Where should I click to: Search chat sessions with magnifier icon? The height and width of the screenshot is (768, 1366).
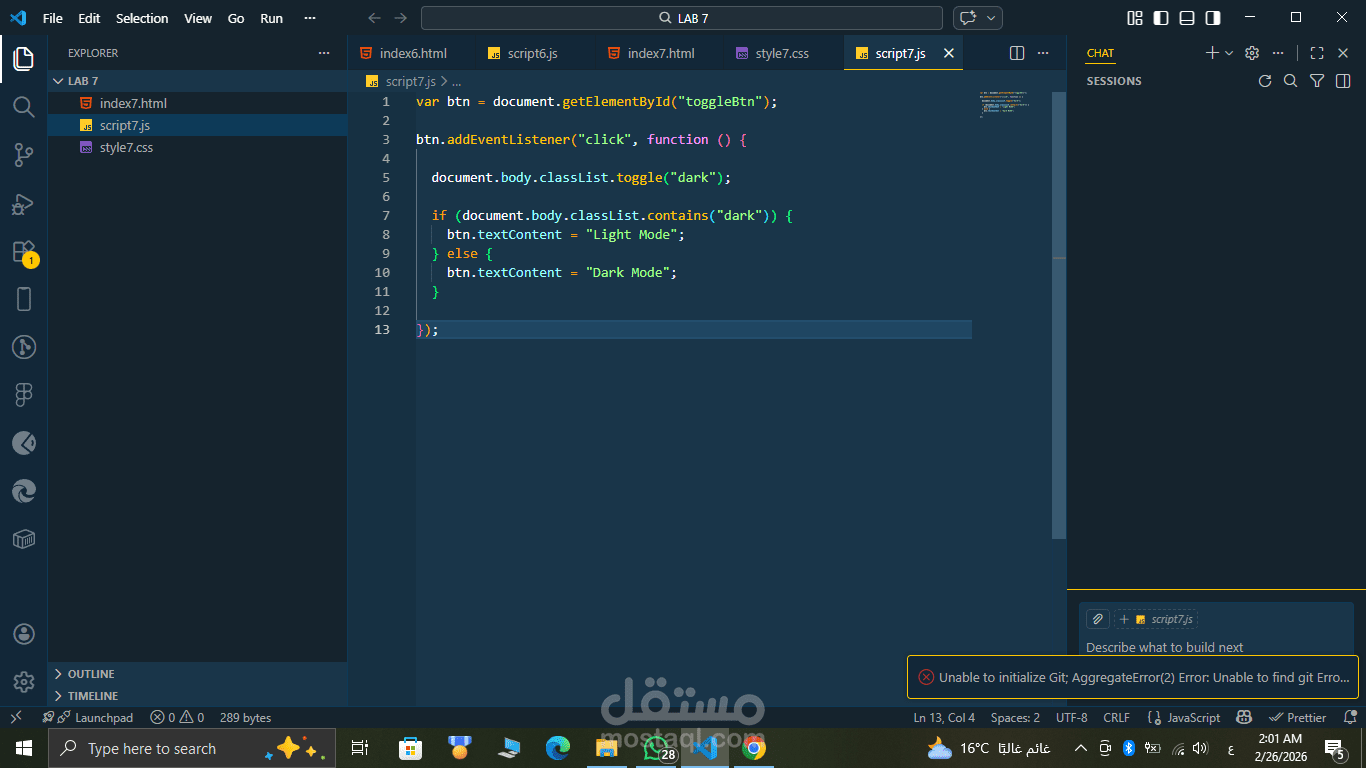coord(1291,81)
